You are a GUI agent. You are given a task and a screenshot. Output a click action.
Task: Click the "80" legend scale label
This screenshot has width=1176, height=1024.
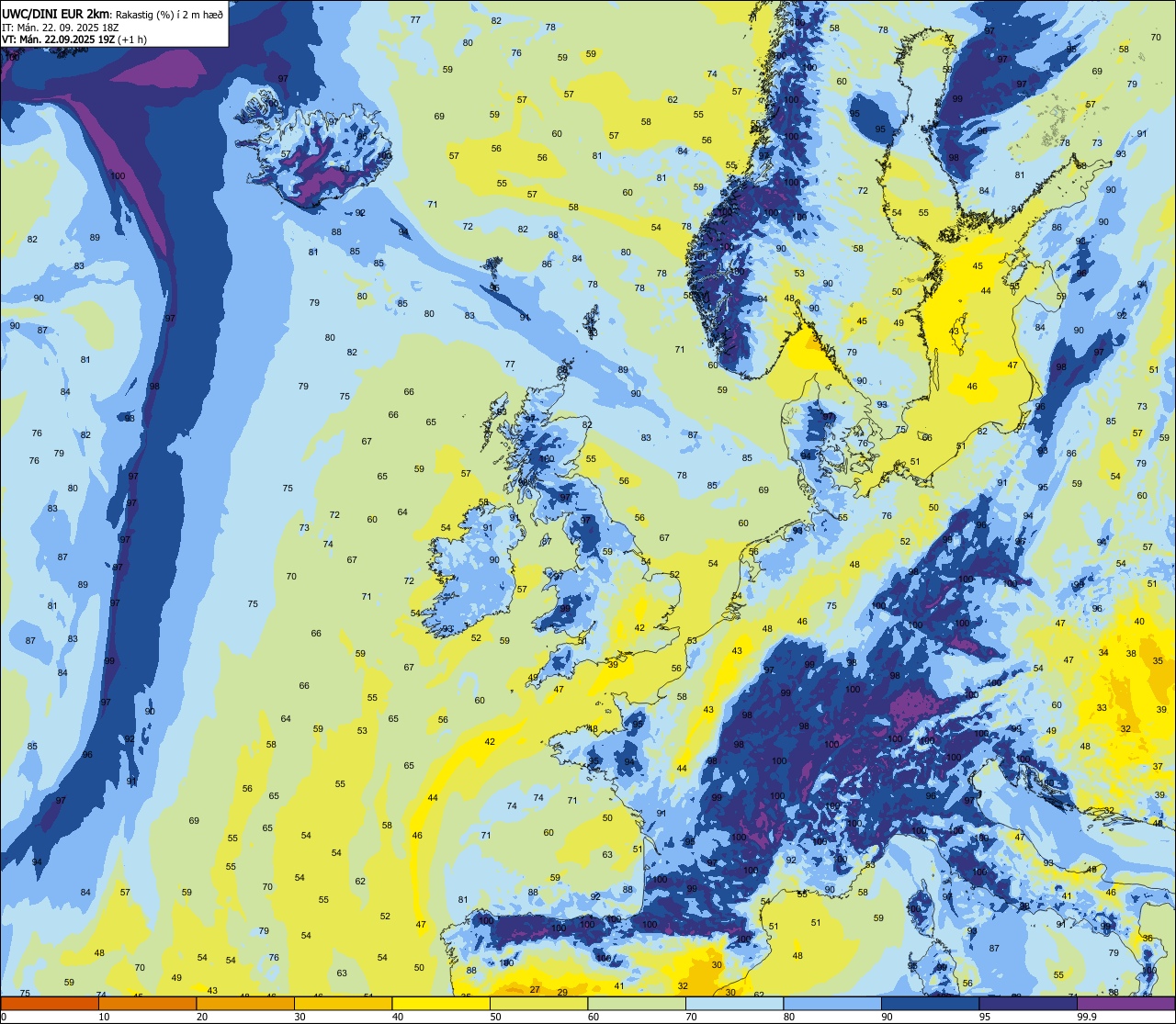click(788, 1017)
